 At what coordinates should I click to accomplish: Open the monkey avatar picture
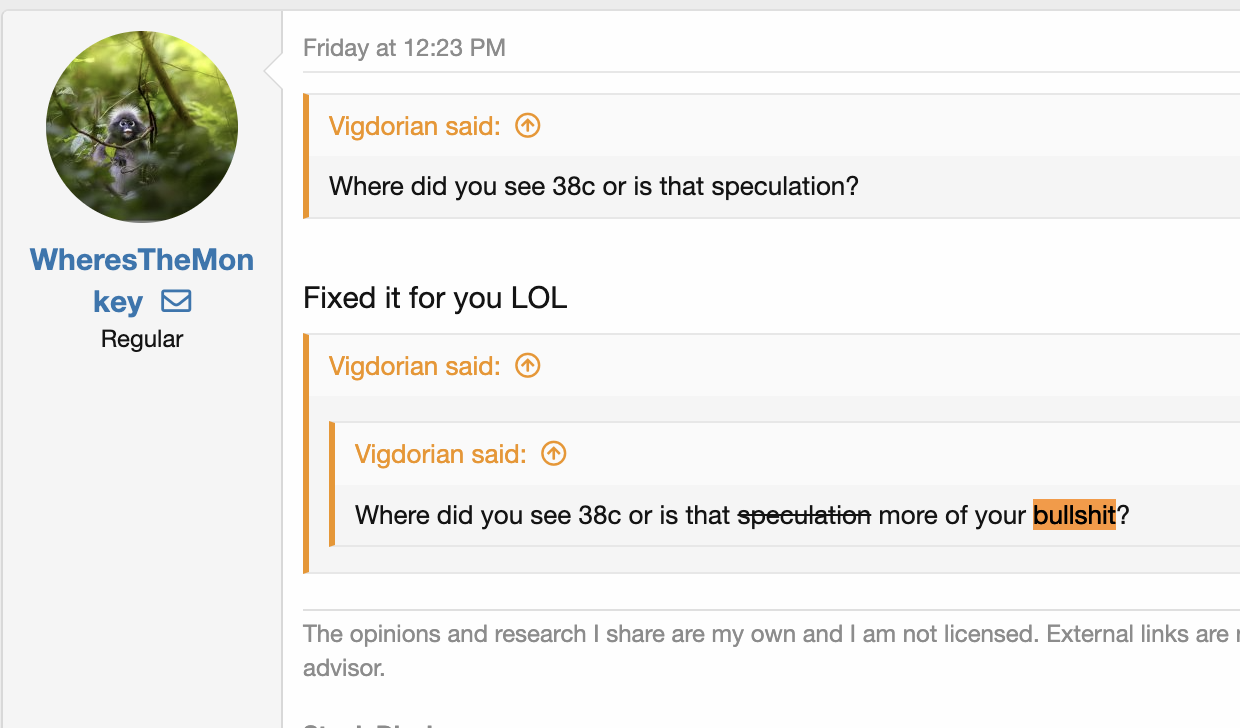point(142,127)
